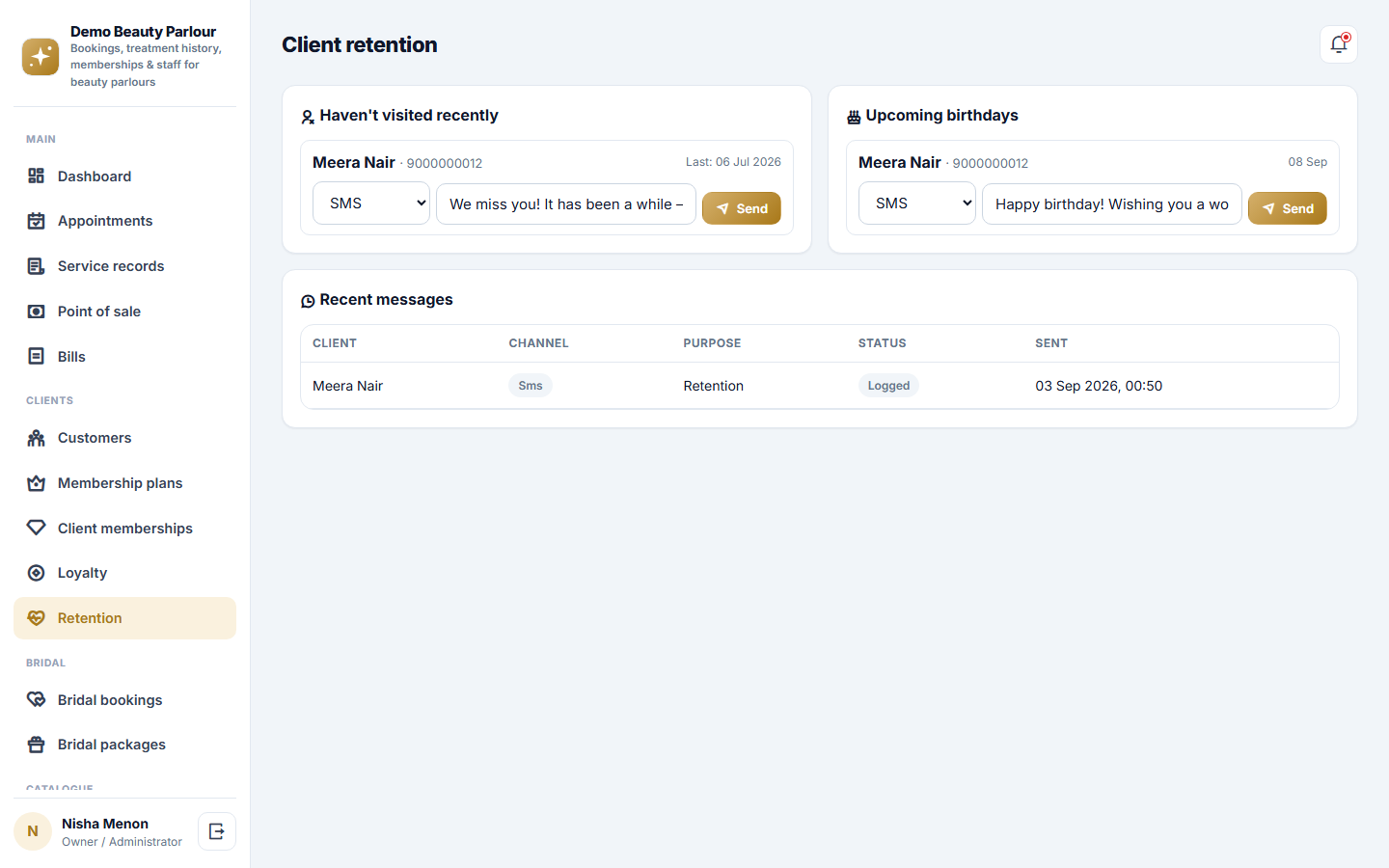The height and width of the screenshot is (868, 1389).
Task: Click the Bridal packages gift icon
Action: coord(37,745)
